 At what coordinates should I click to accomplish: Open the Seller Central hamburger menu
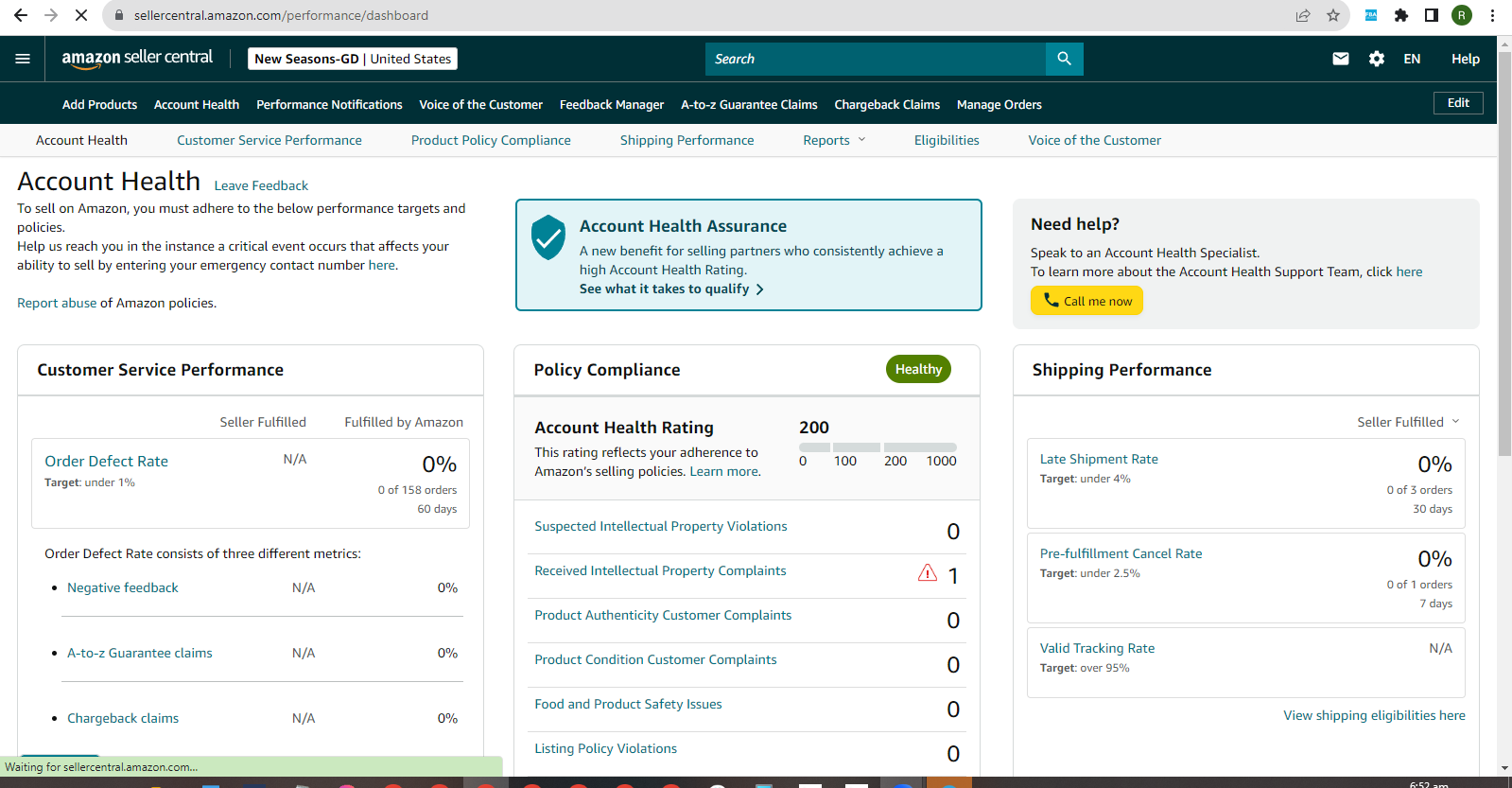(23, 59)
